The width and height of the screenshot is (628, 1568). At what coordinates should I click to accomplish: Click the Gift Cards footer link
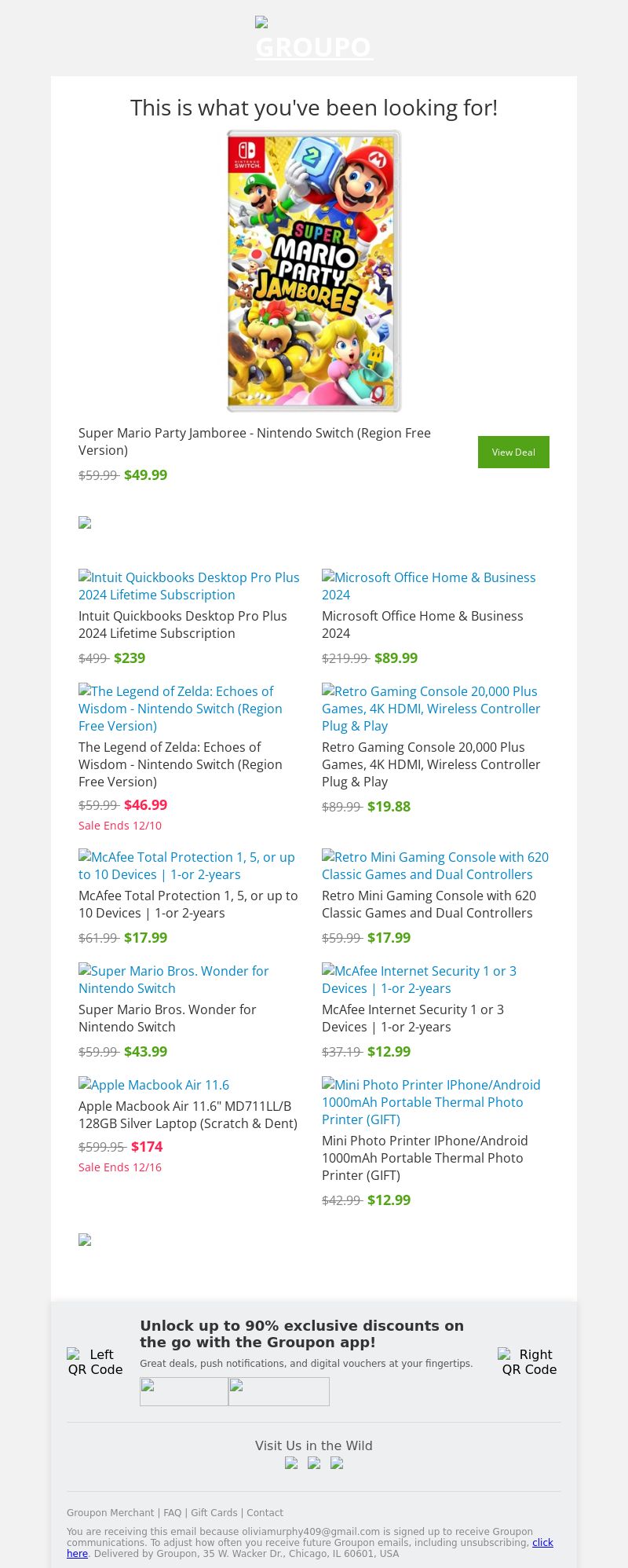click(x=214, y=1512)
